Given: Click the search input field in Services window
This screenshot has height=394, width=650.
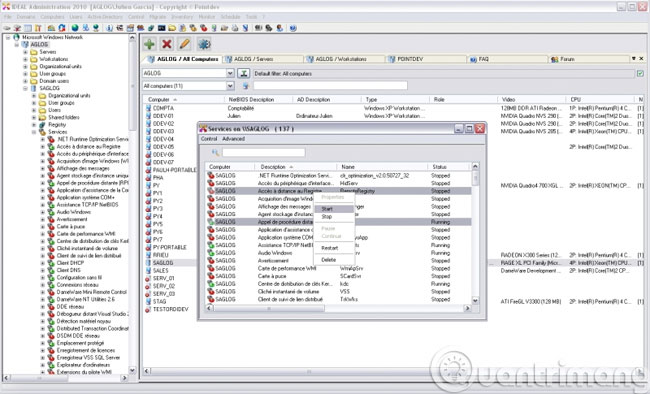Looking at the screenshot, I should click(x=263, y=152).
